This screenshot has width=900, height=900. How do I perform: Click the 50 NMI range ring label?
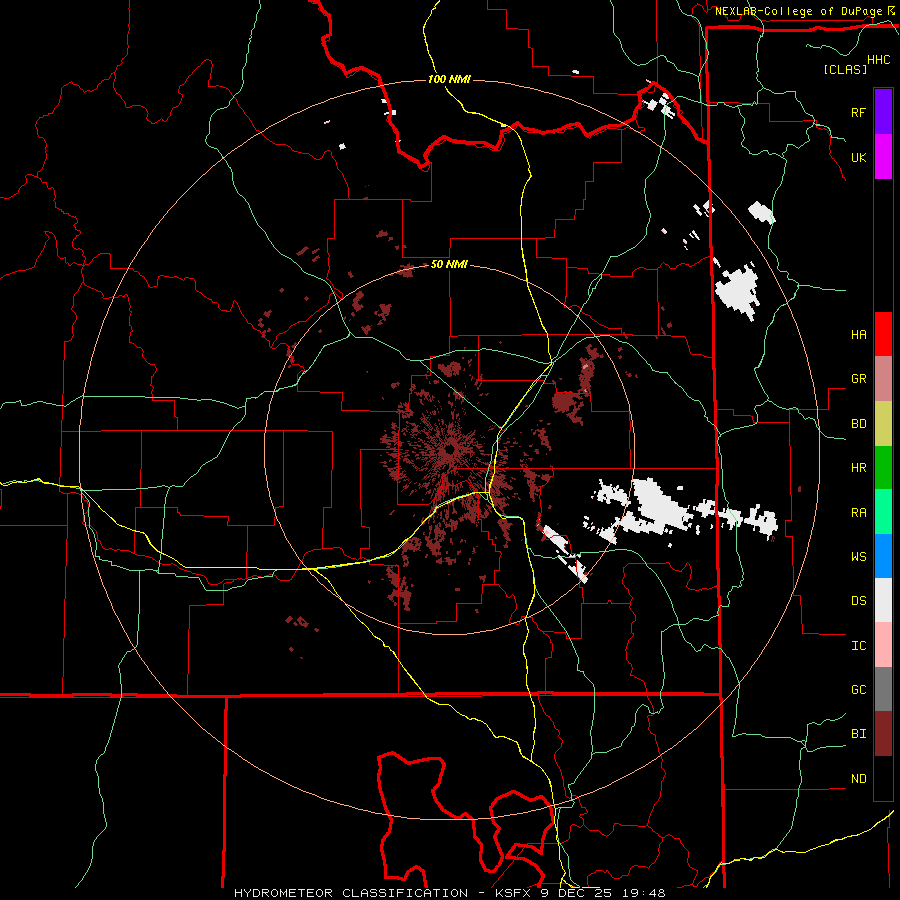[449, 265]
